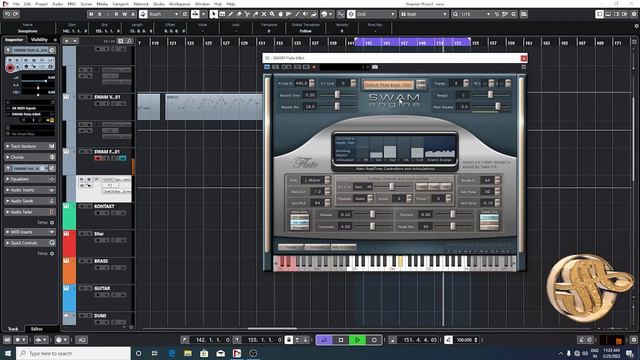Toggle global Mute state M button
640x360 pixels.
pyautogui.click(x=91, y=14)
